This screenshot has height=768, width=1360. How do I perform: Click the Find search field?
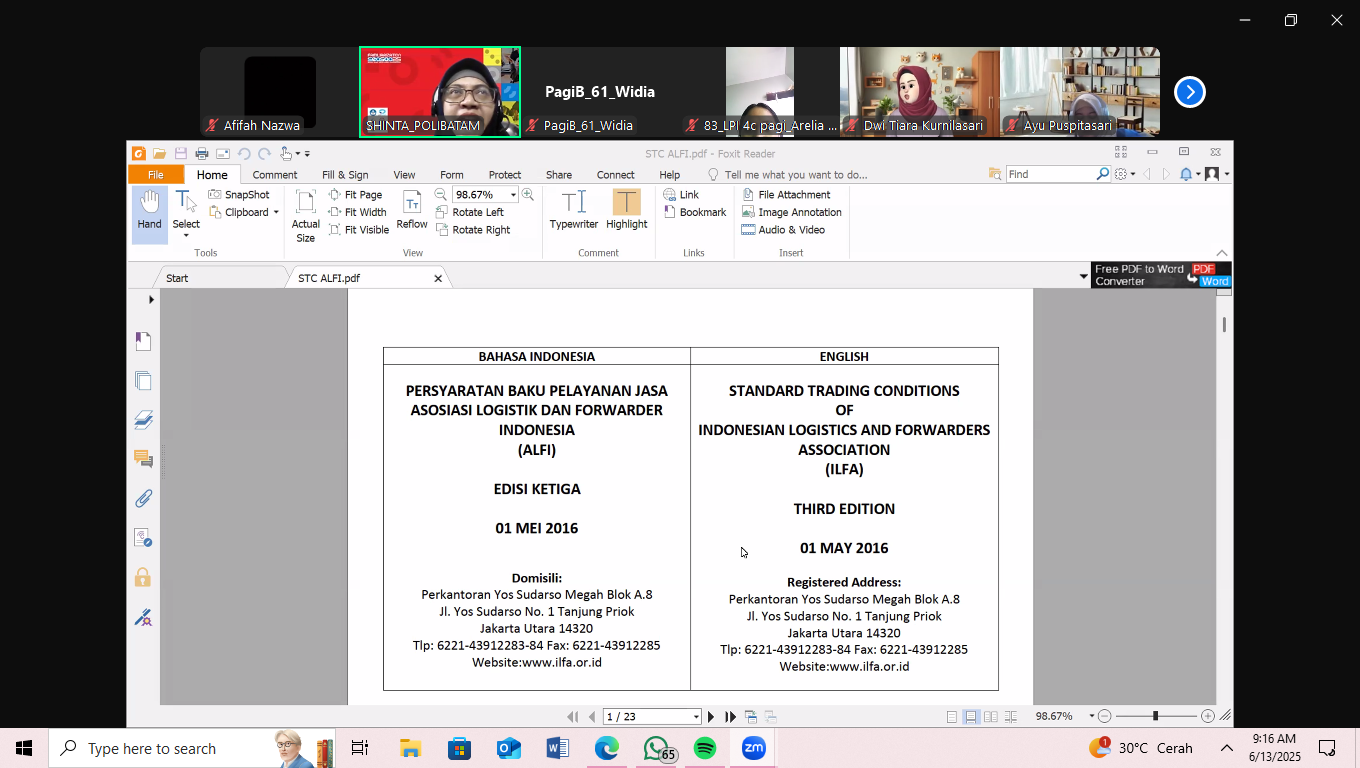(x=1051, y=174)
